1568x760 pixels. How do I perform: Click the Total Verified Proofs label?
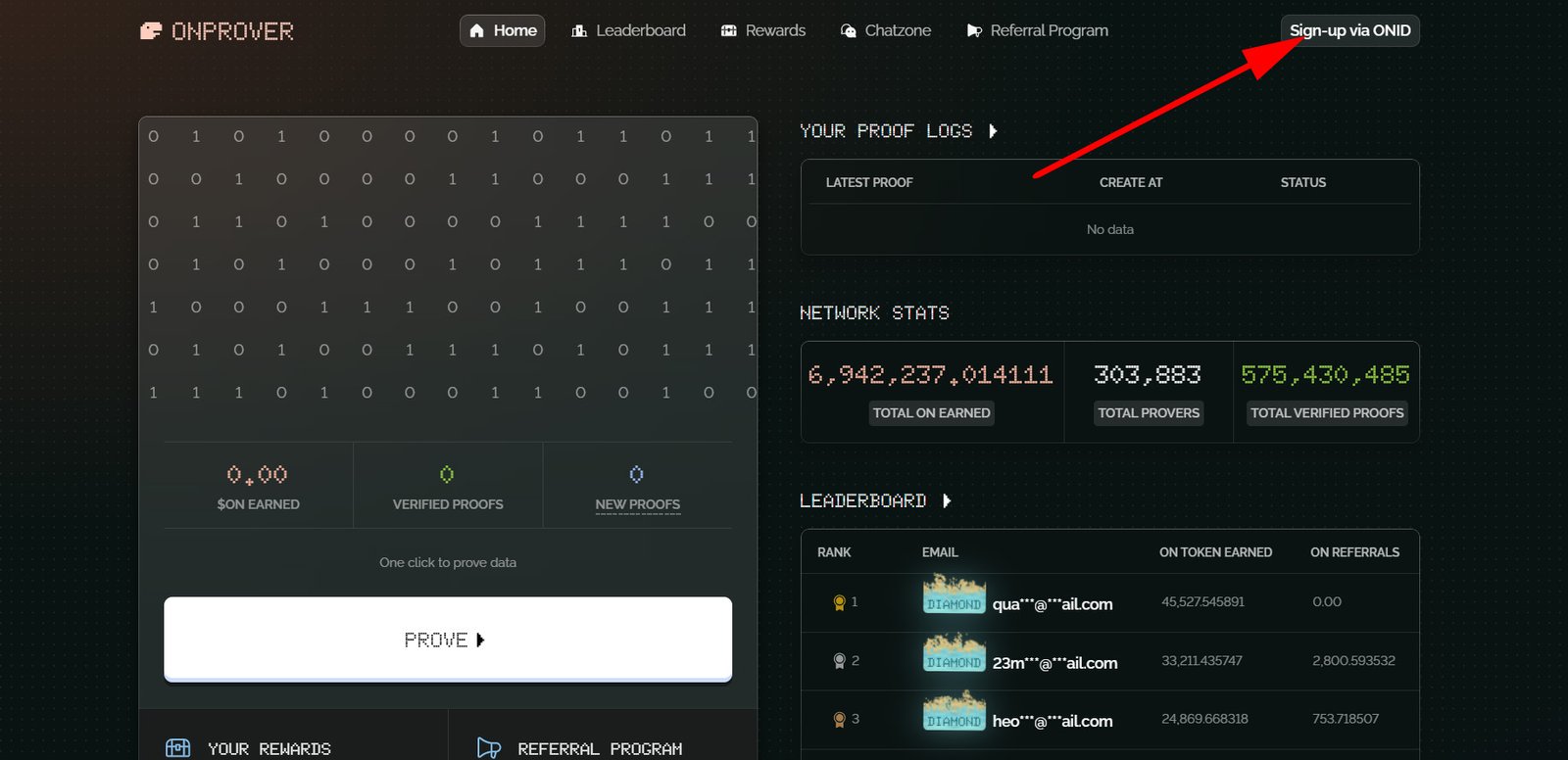pos(1327,413)
